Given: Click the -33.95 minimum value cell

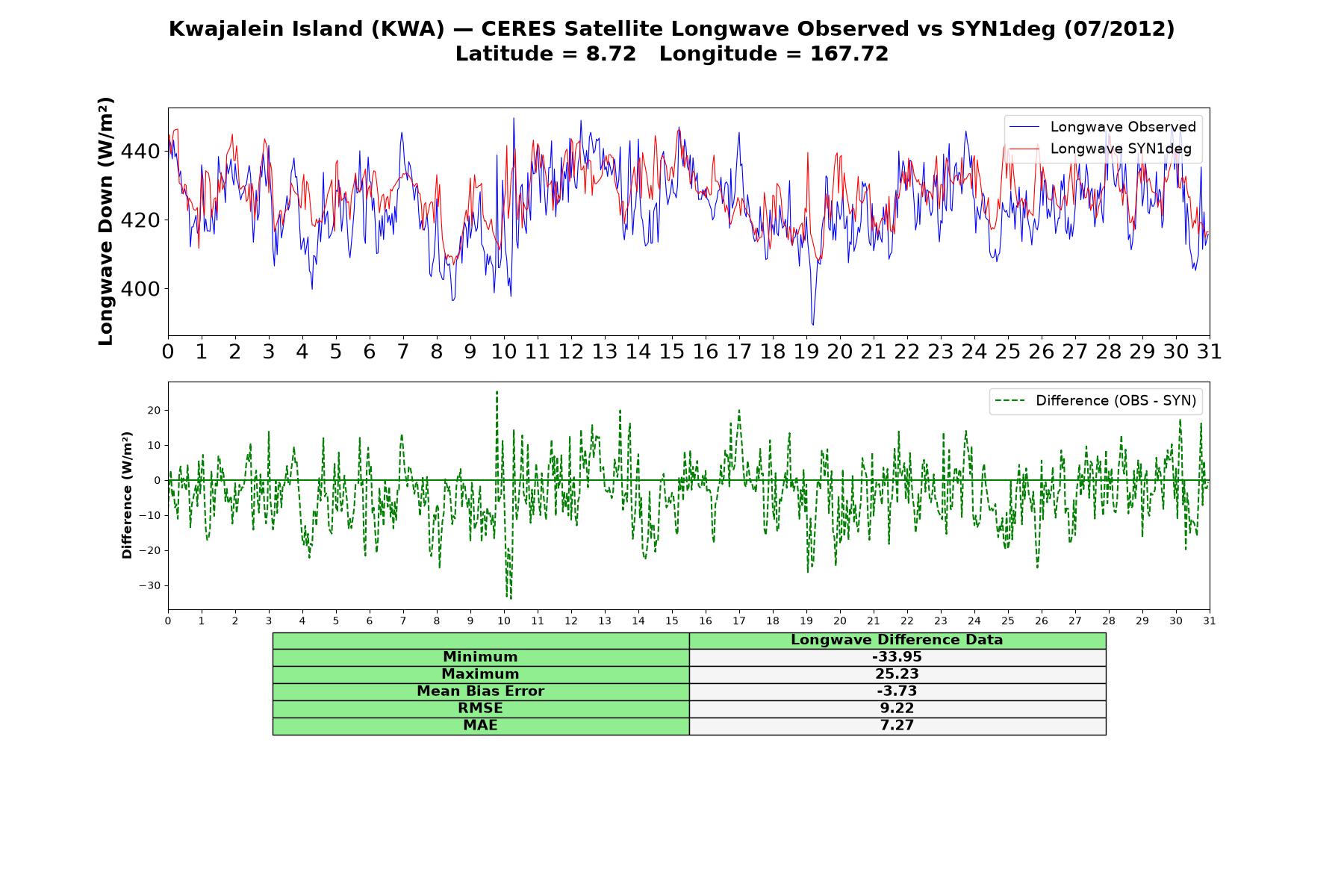Looking at the screenshot, I should (x=897, y=657).
